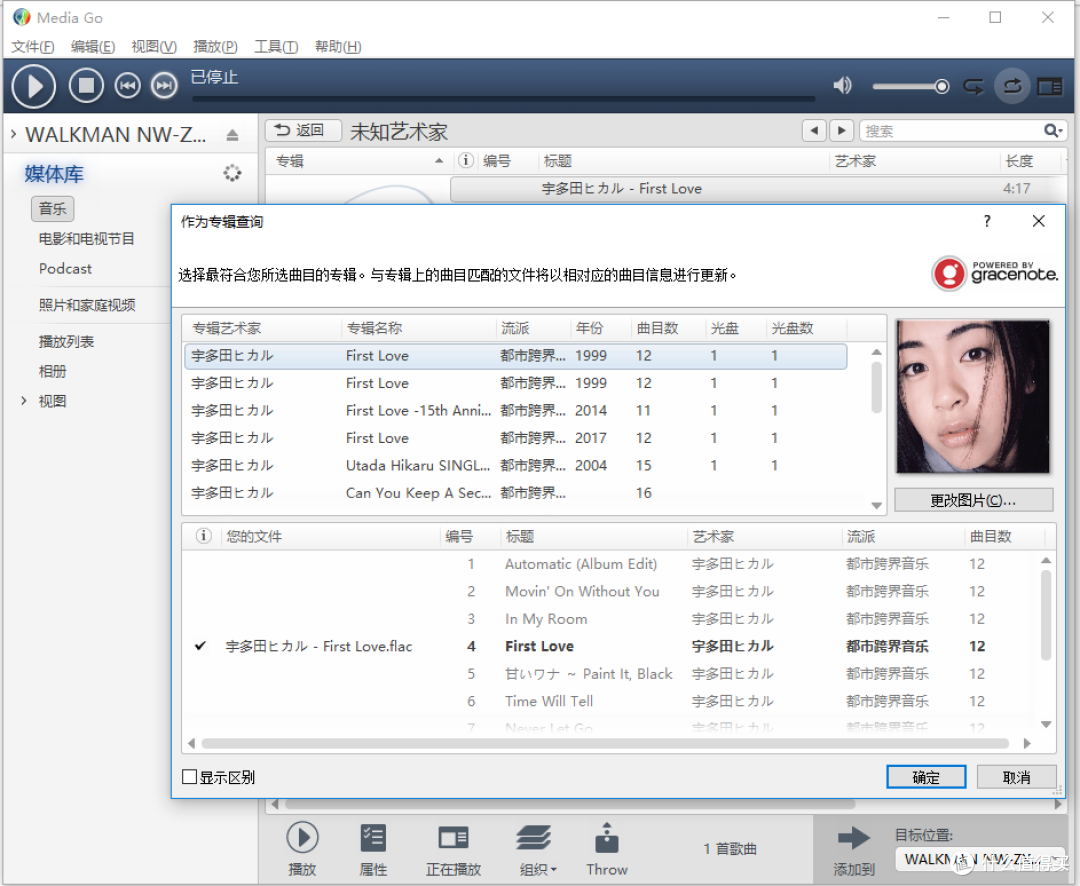Click the next track button

[164, 86]
